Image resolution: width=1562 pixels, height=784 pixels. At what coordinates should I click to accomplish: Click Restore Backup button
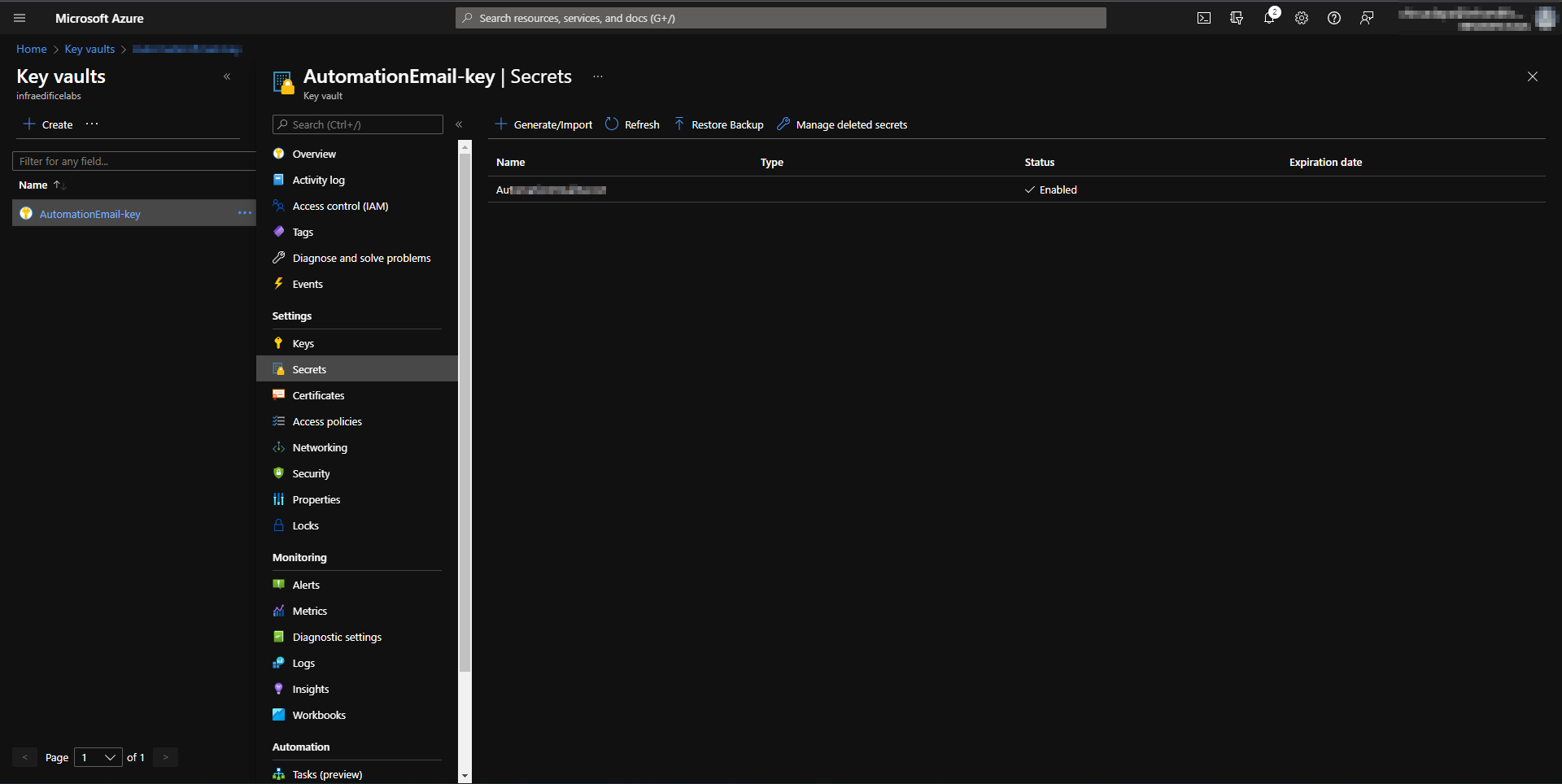pyautogui.click(x=719, y=124)
